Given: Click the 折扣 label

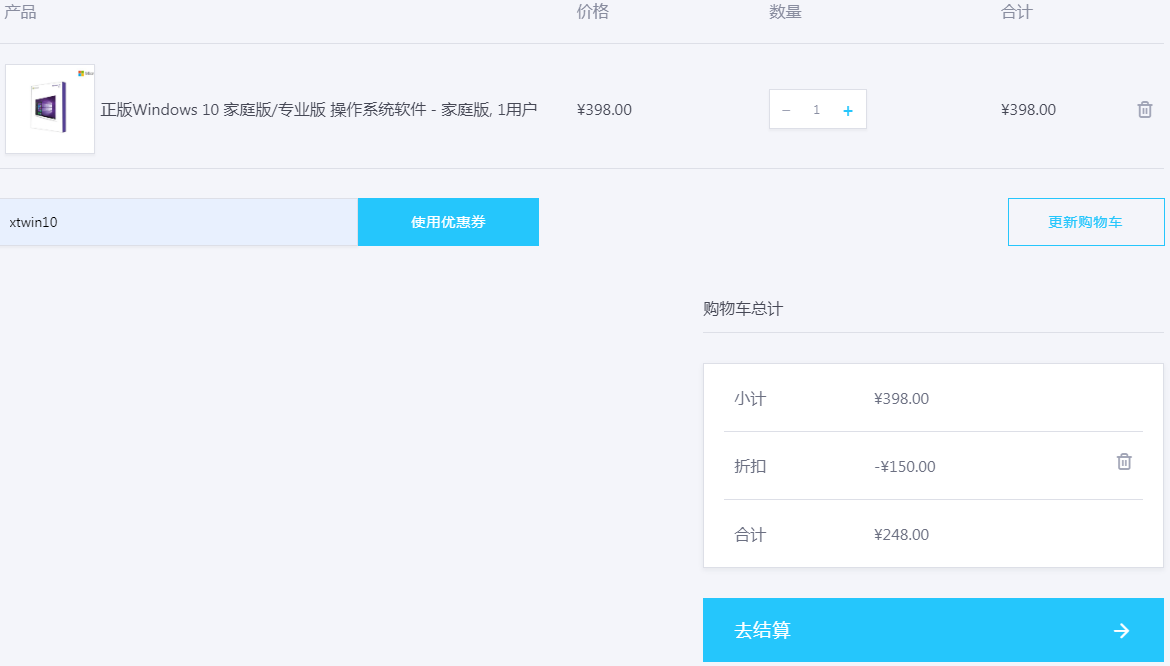Looking at the screenshot, I should [x=750, y=466].
